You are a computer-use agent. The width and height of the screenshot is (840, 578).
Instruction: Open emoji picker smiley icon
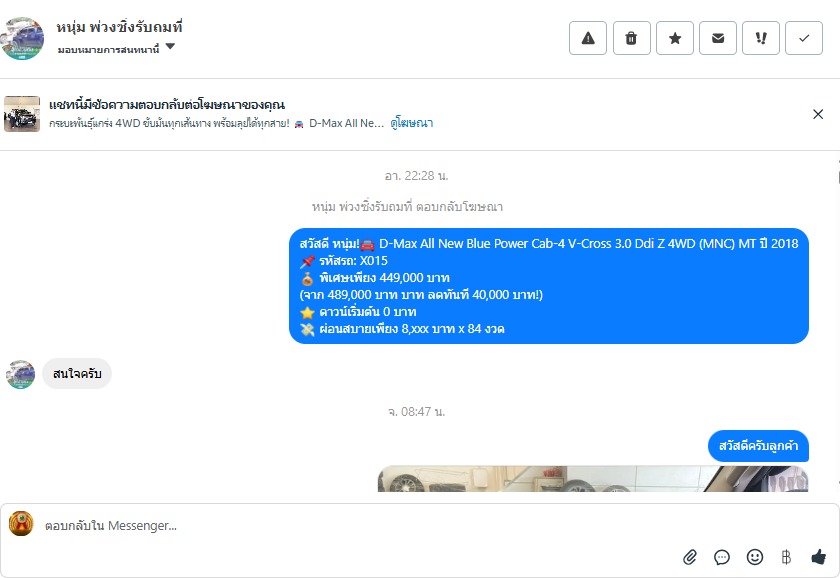[x=754, y=557]
